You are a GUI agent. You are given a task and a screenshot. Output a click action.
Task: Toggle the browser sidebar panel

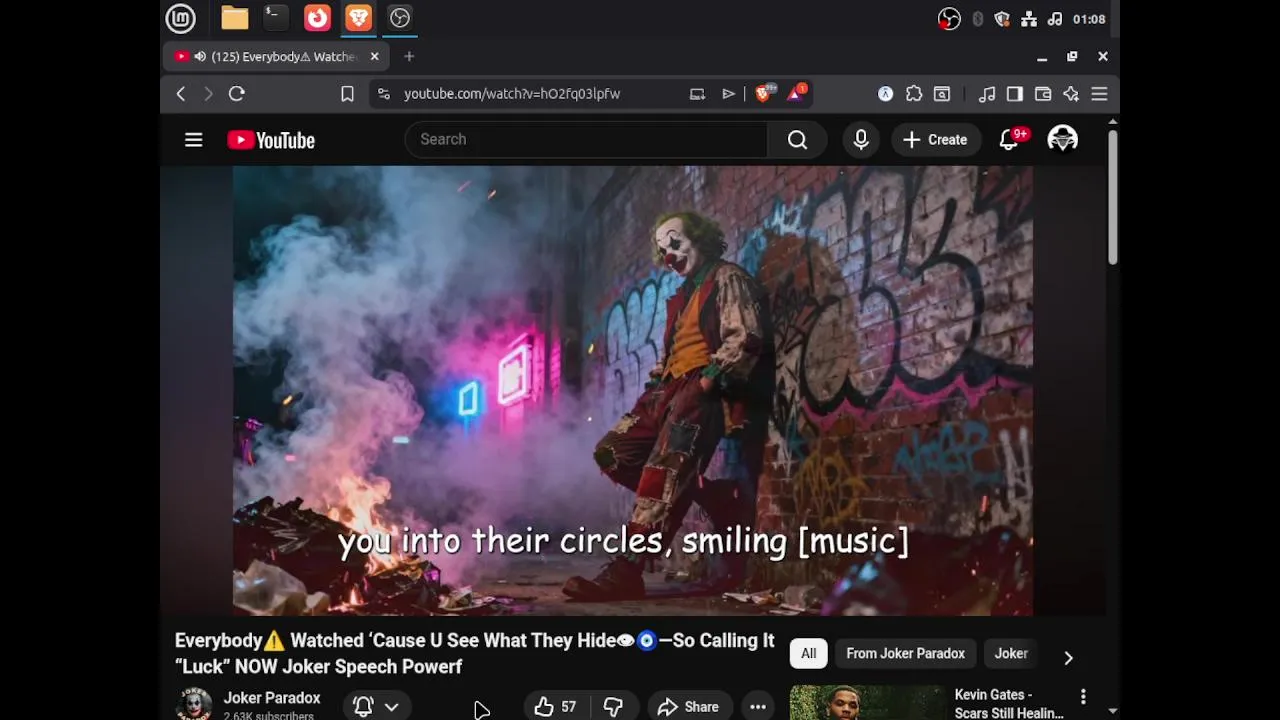tap(1015, 94)
